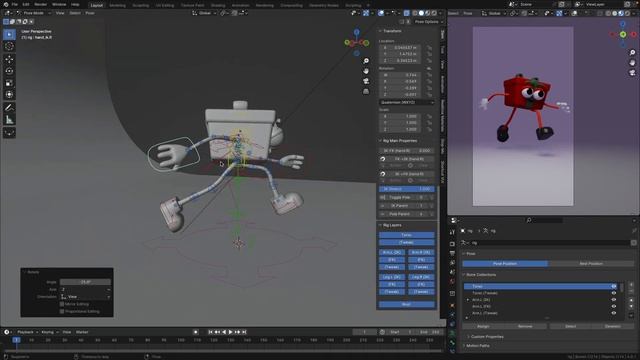The height and width of the screenshot is (360, 640).
Task: Open the Tool properties tab icon
Action: (x=452, y=232)
